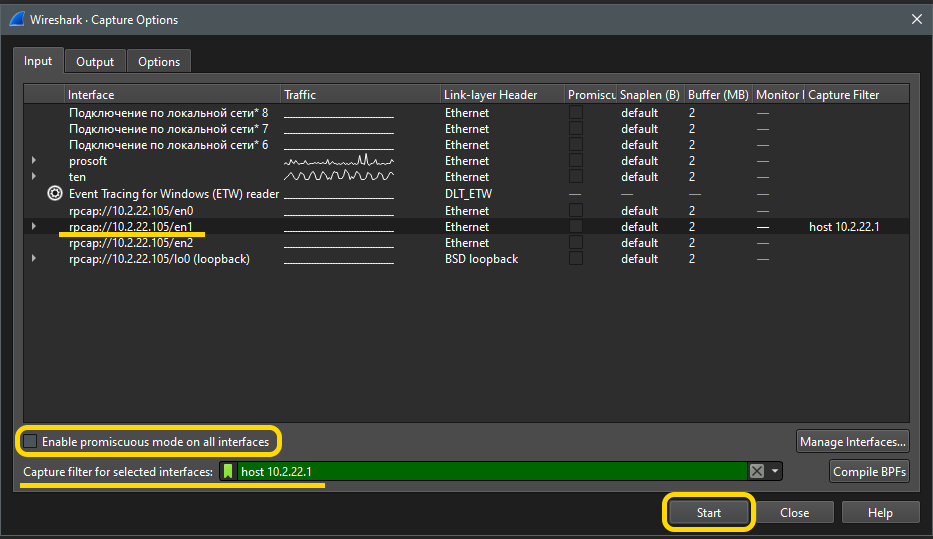Select Подключение по локальной сети* 6 interface
The image size is (933, 539).
(x=168, y=145)
